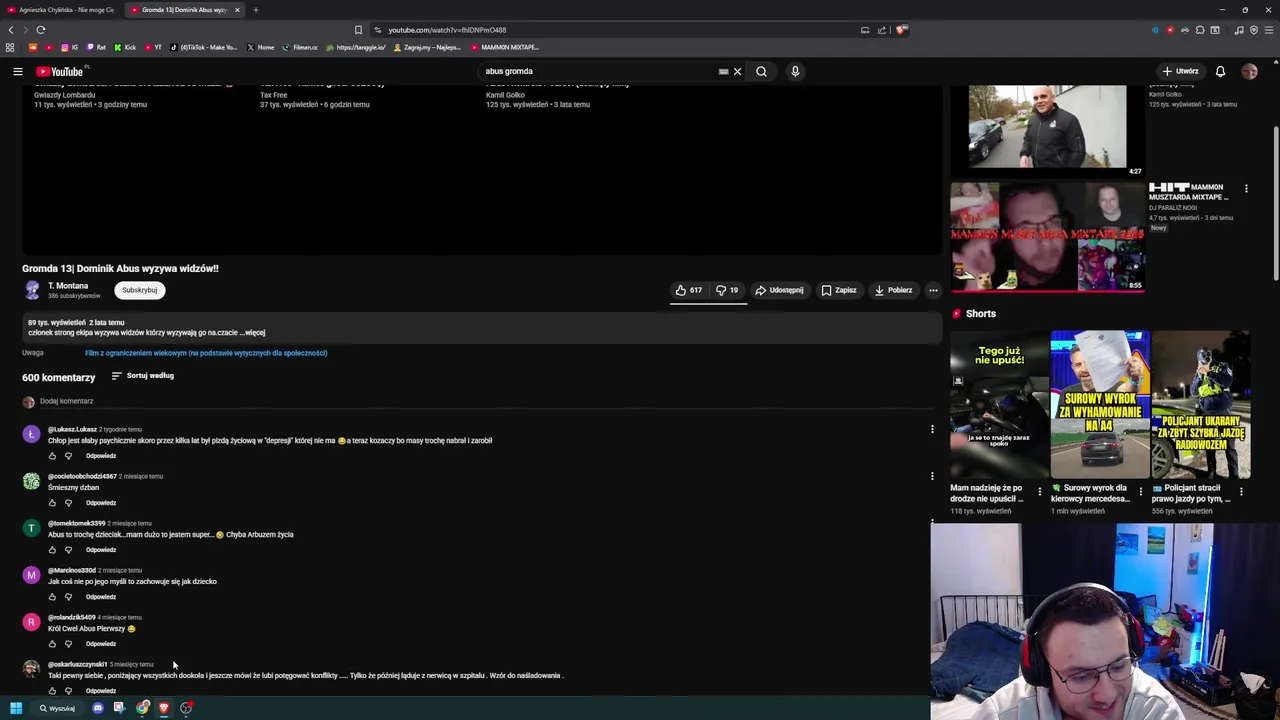
Task: Click the browser address bar URL
Action: click(x=447, y=30)
